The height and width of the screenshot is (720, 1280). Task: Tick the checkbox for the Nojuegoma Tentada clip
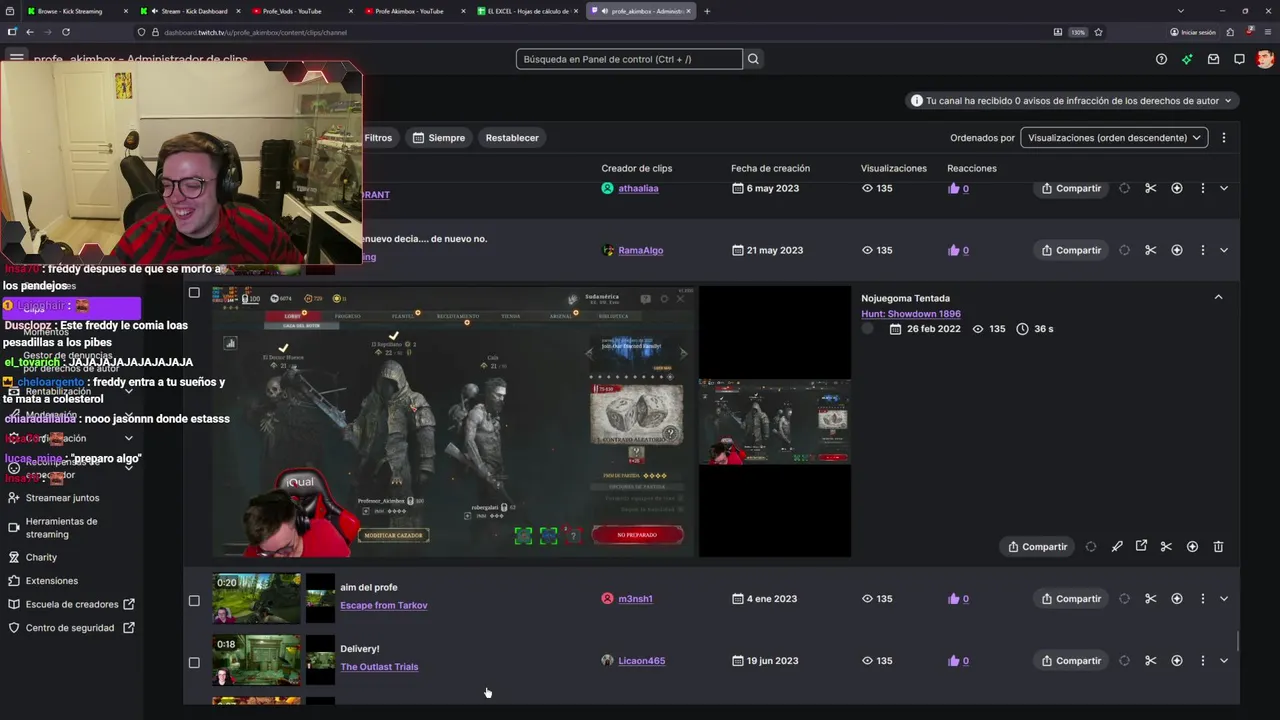tap(194, 293)
